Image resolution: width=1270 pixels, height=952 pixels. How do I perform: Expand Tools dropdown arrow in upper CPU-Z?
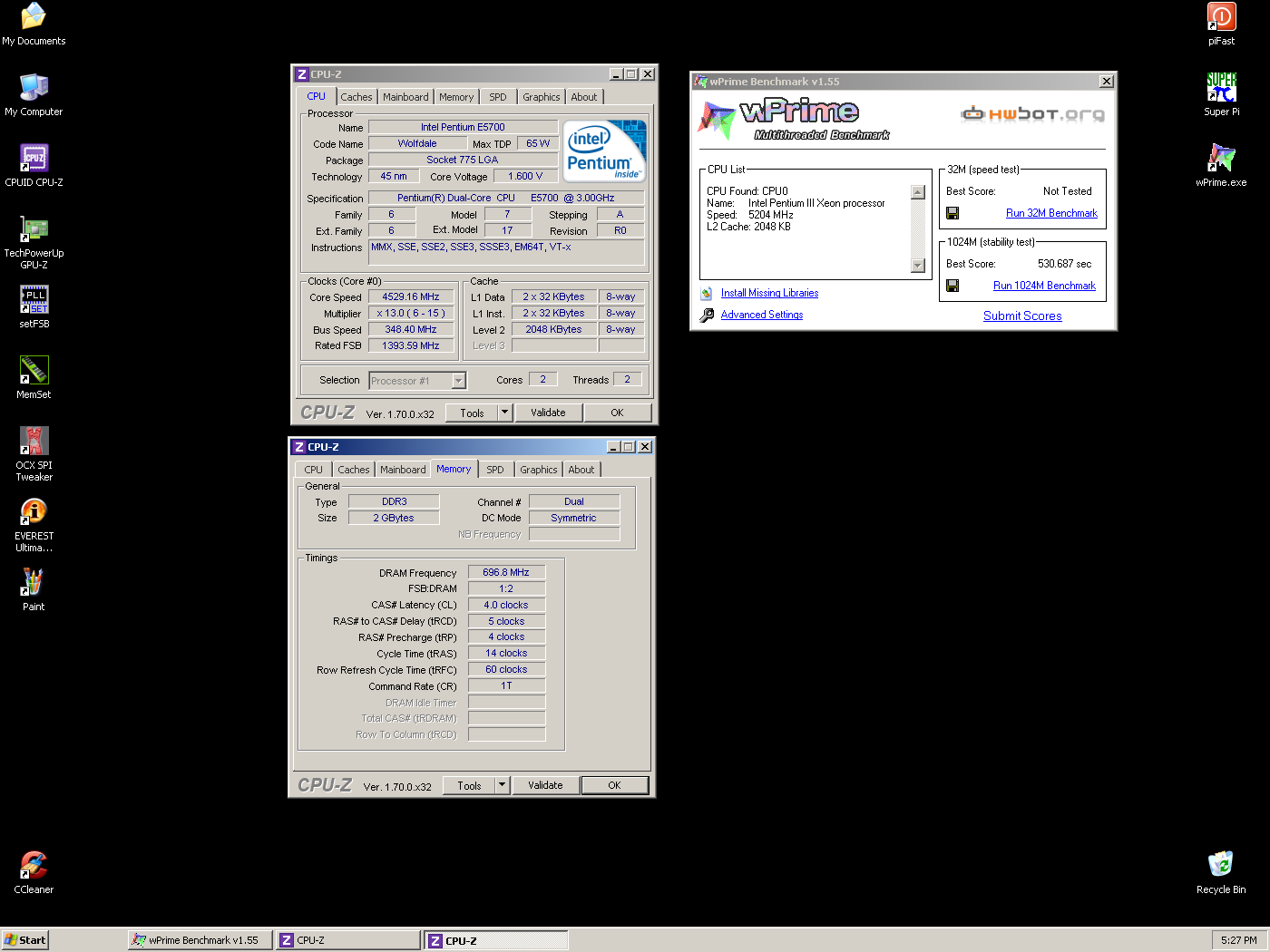click(x=505, y=413)
